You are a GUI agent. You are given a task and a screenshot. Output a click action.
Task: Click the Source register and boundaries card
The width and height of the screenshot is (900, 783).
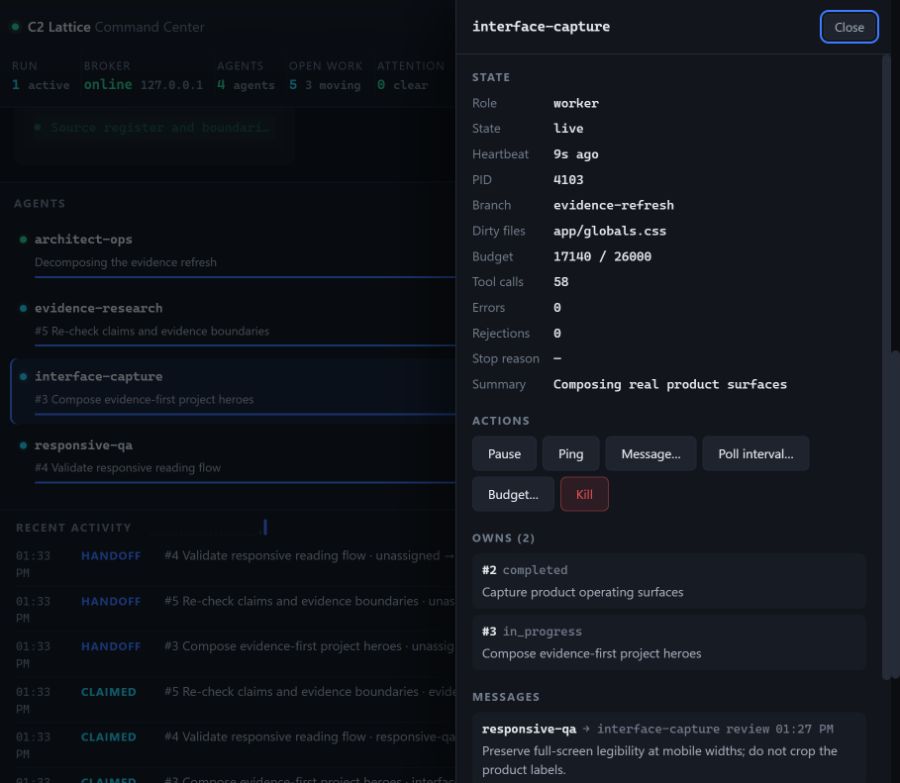[x=154, y=137]
